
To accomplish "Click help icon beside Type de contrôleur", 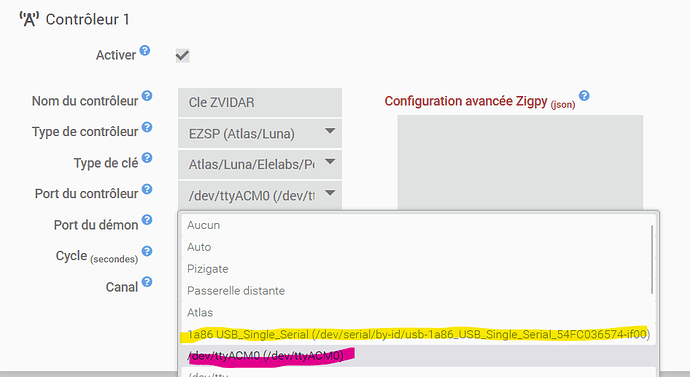I will coord(147,127).
